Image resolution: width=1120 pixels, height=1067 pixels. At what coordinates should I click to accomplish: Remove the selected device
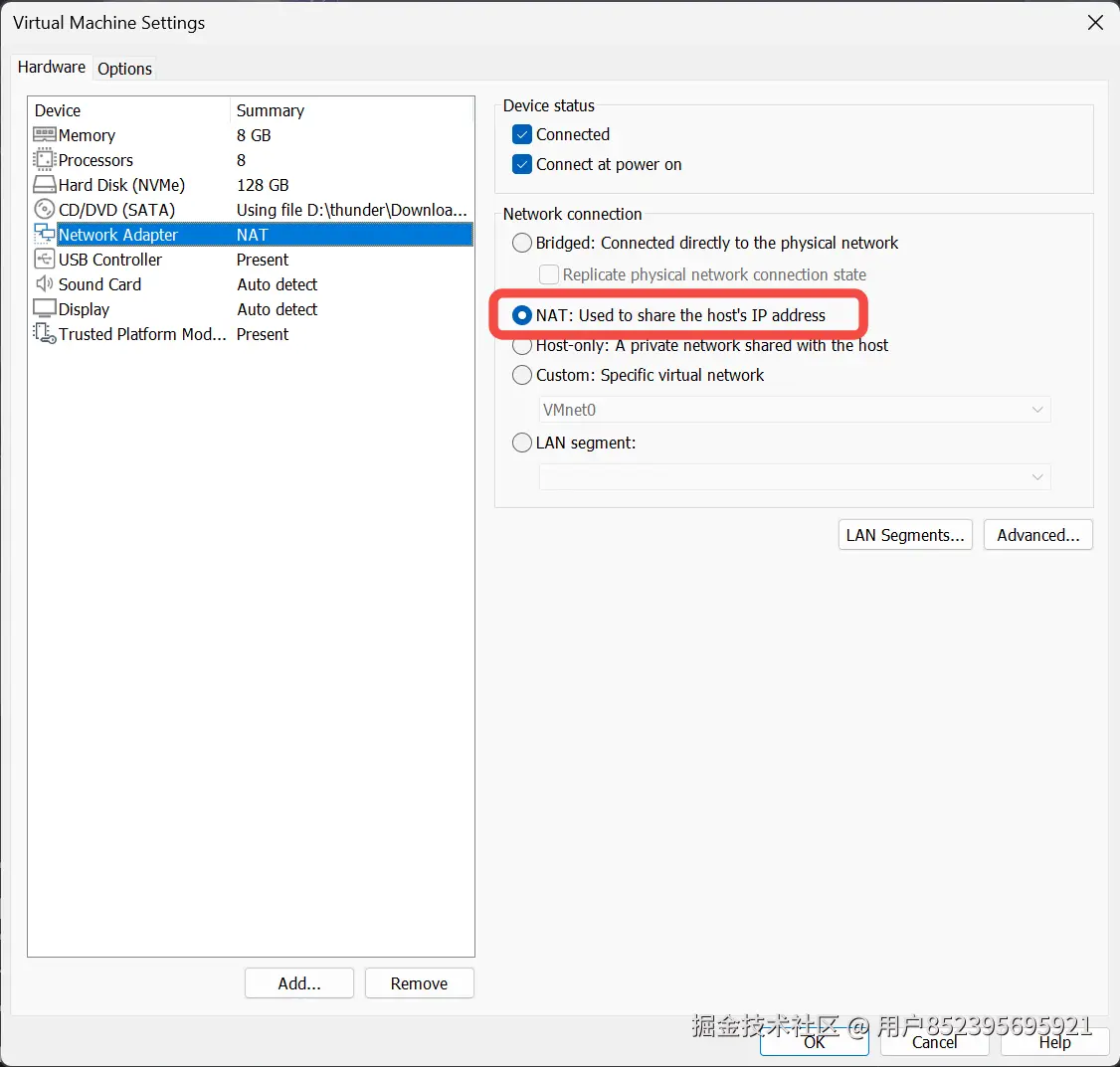click(420, 983)
